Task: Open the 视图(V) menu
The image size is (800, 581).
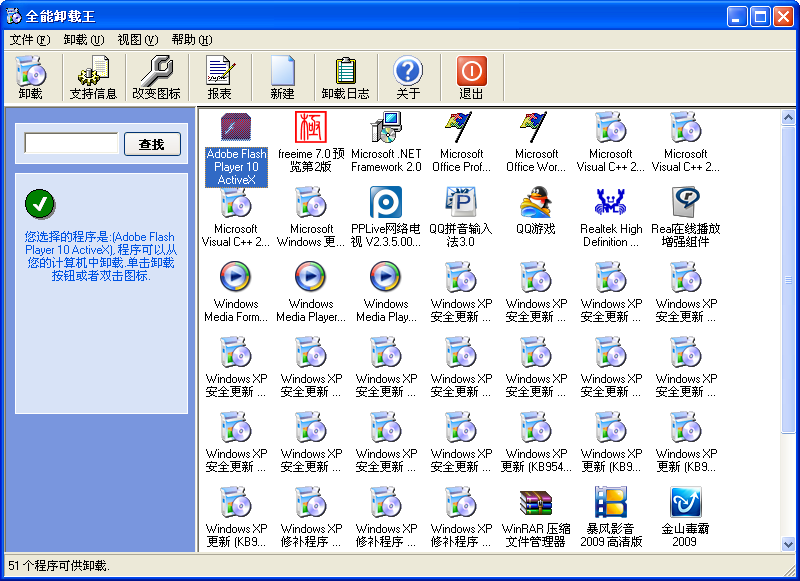Action: (x=137, y=40)
